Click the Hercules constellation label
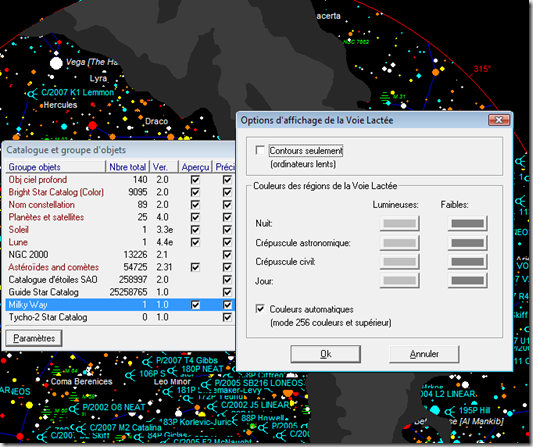Viewport: 533px width, 447px height. click(x=60, y=105)
